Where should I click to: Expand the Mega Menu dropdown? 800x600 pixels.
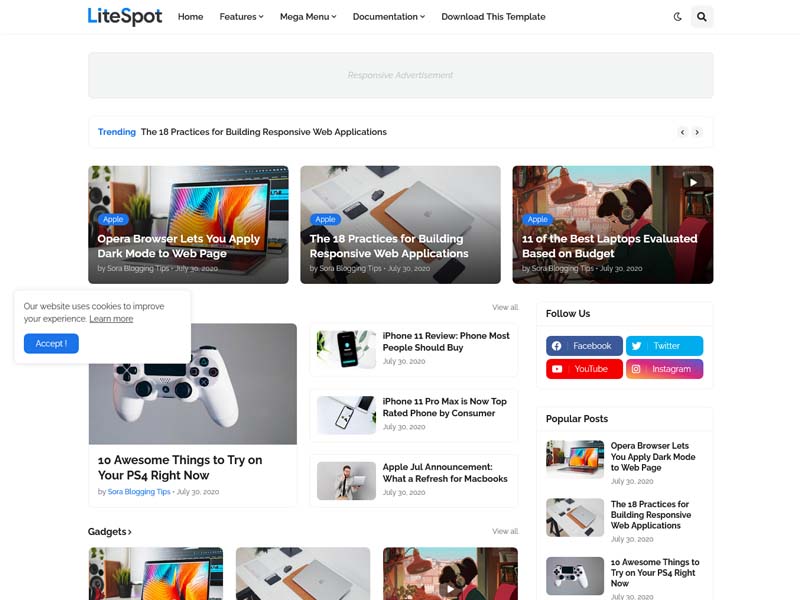[x=308, y=17]
